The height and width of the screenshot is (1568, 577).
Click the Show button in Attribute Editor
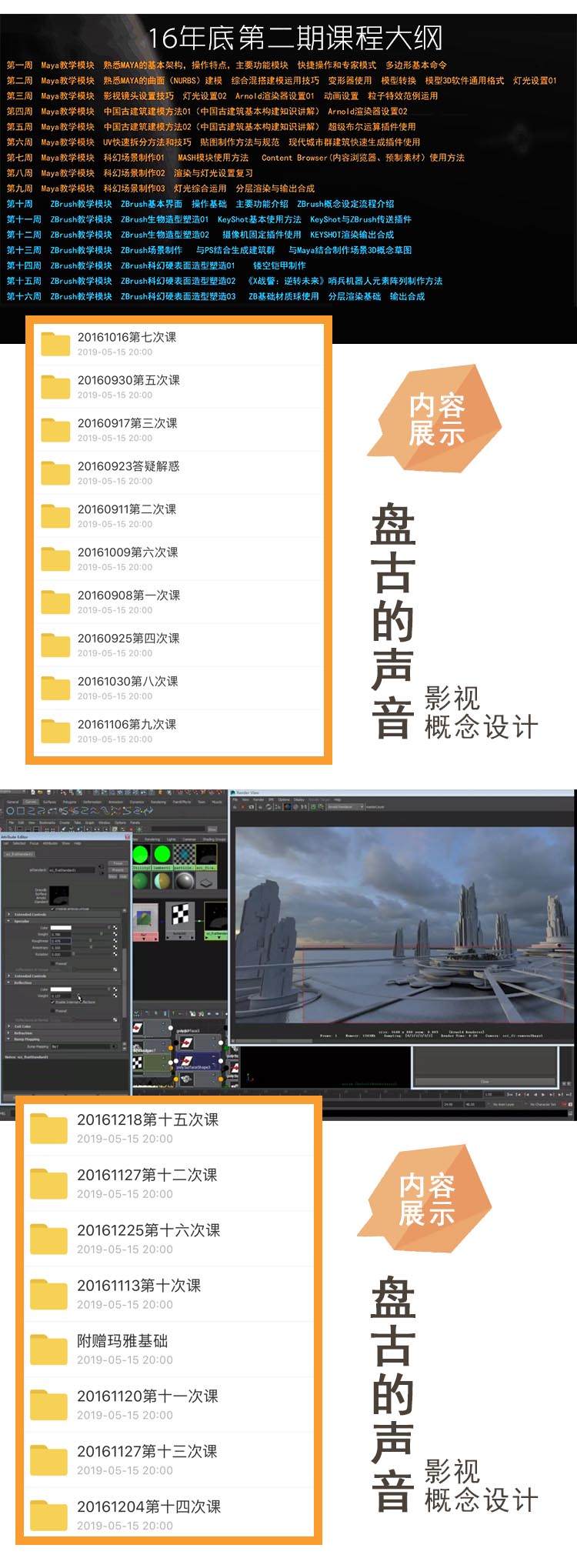click(112, 876)
